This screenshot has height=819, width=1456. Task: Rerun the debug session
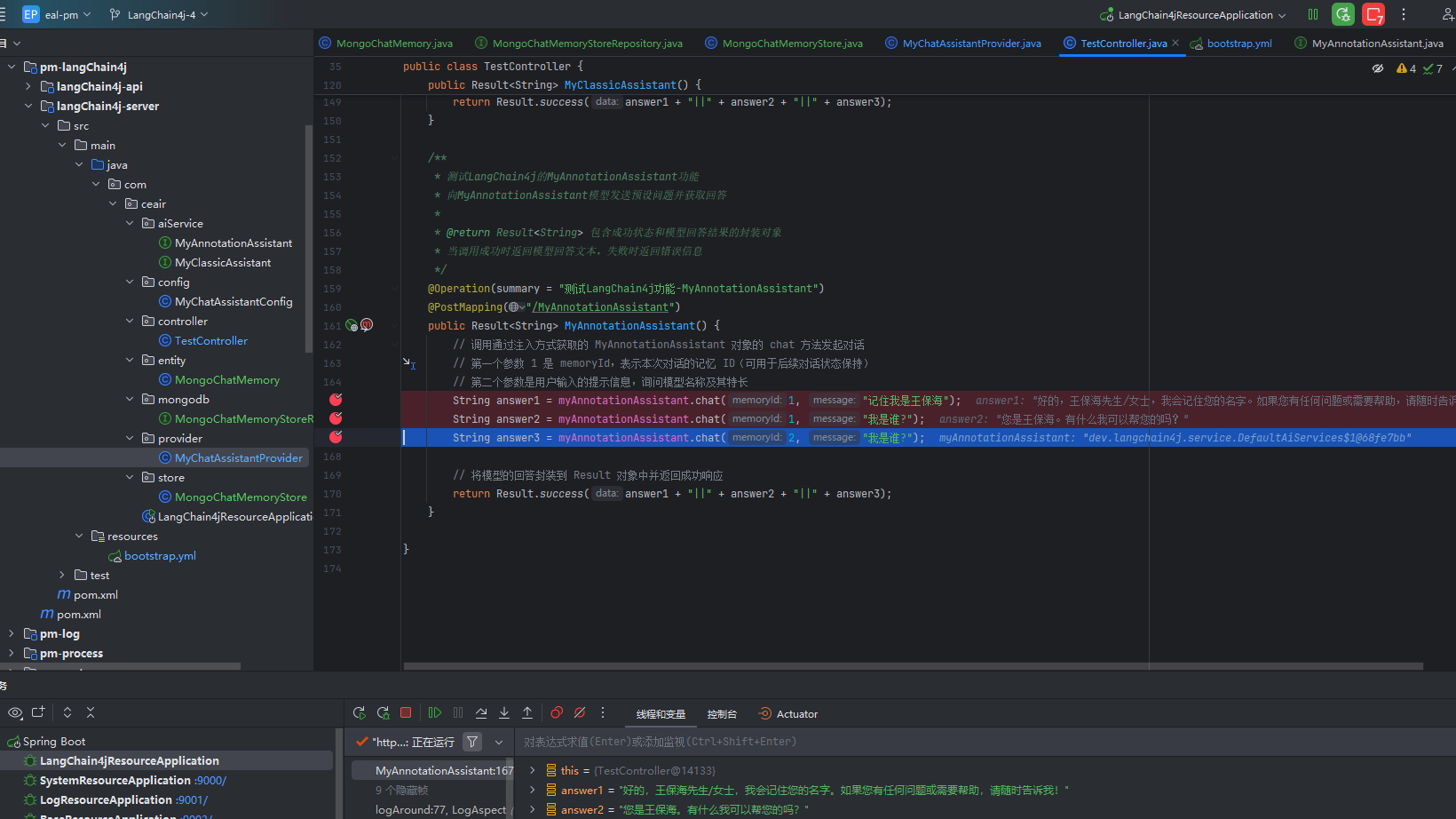tap(359, 713)
